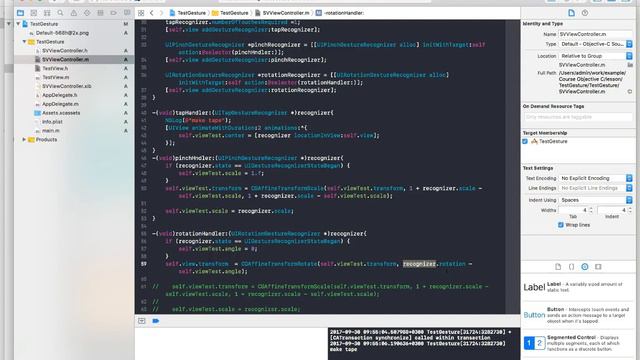Show the Object library
This screenshot has height=360, width=640.
coord(585,267)
